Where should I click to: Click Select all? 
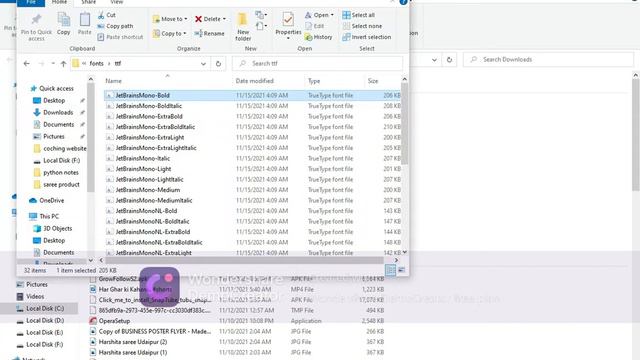(x=358, y=15)
